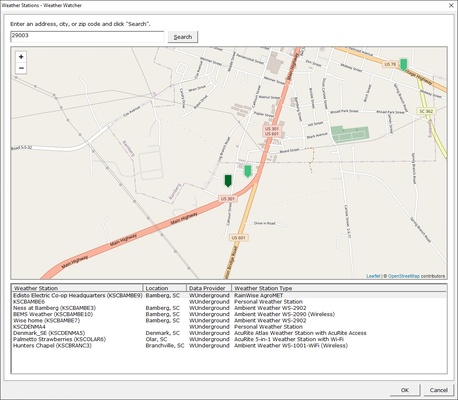Zoom in the map with plus button
The height and width of the screenshot is (400, 458).
(21, 57)
